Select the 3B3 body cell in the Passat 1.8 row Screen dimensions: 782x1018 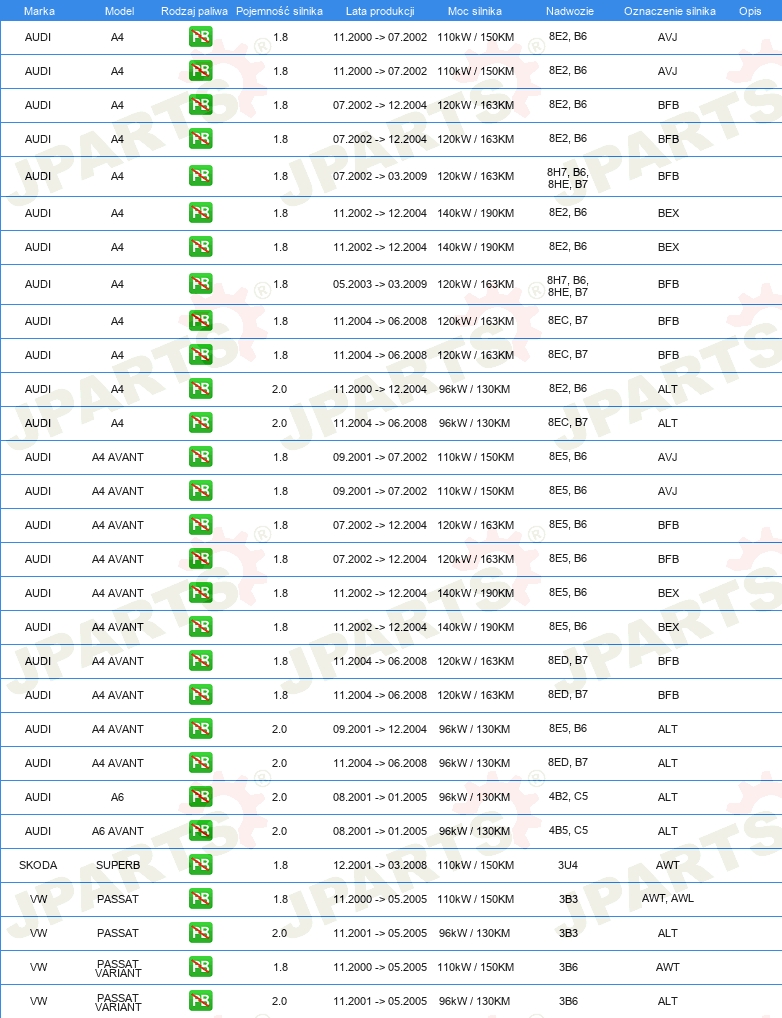(x=568, y=899)
